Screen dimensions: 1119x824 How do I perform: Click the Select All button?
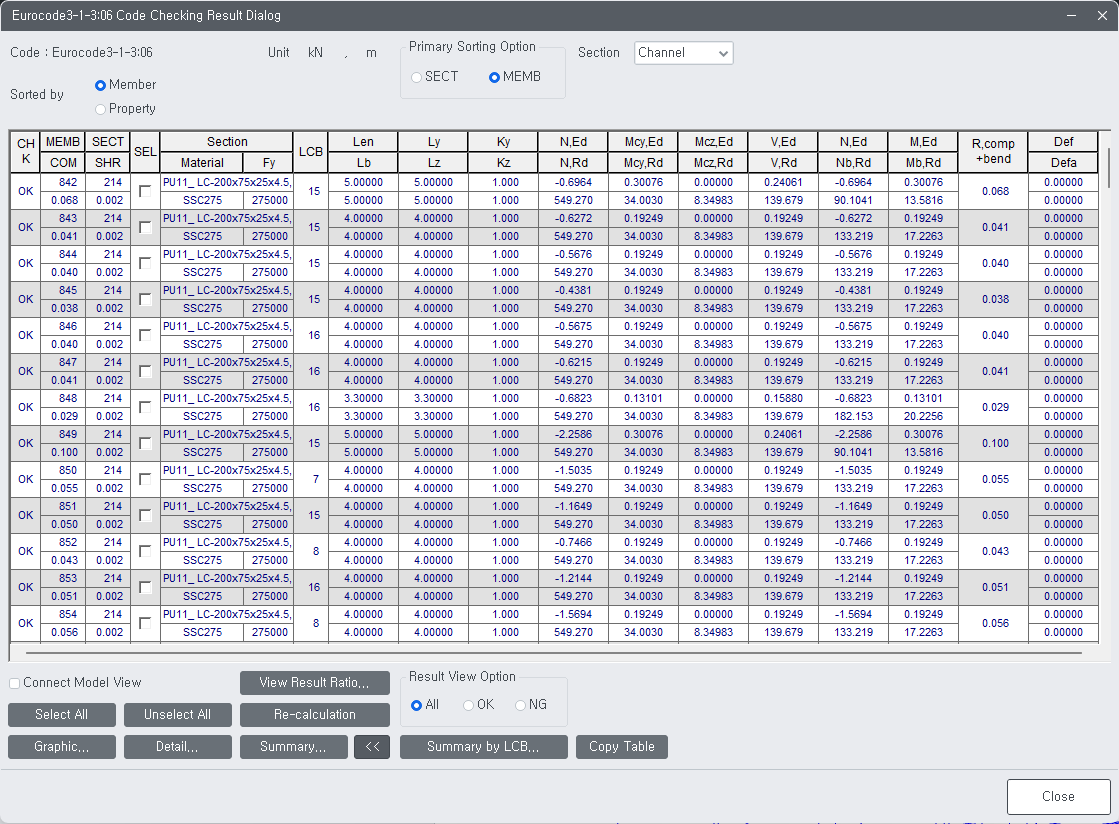pos(61,715)
